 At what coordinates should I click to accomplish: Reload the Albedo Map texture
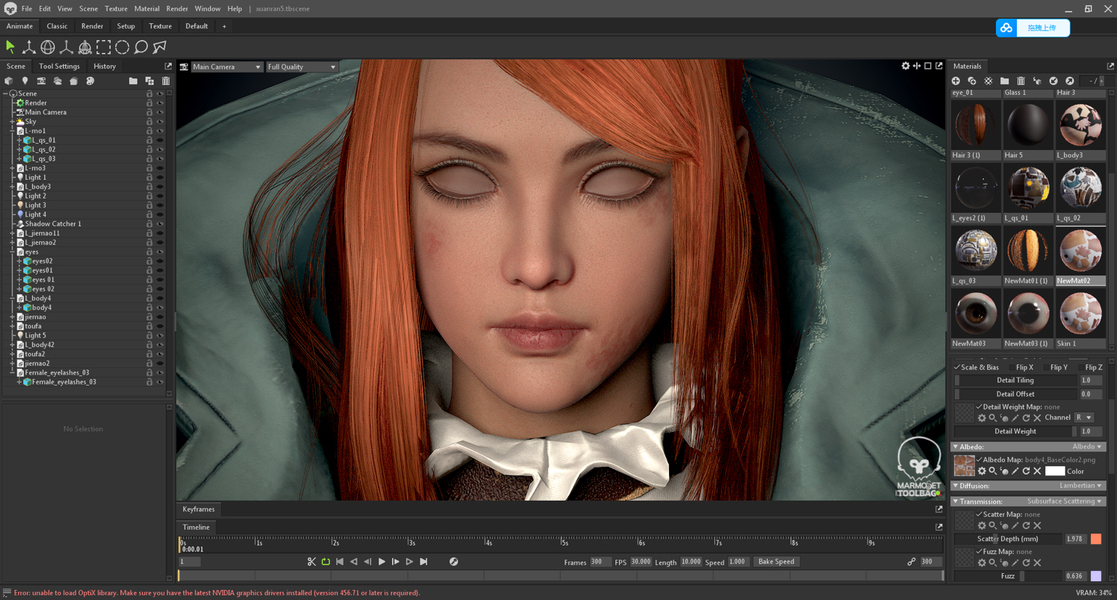coord(1026,471)
